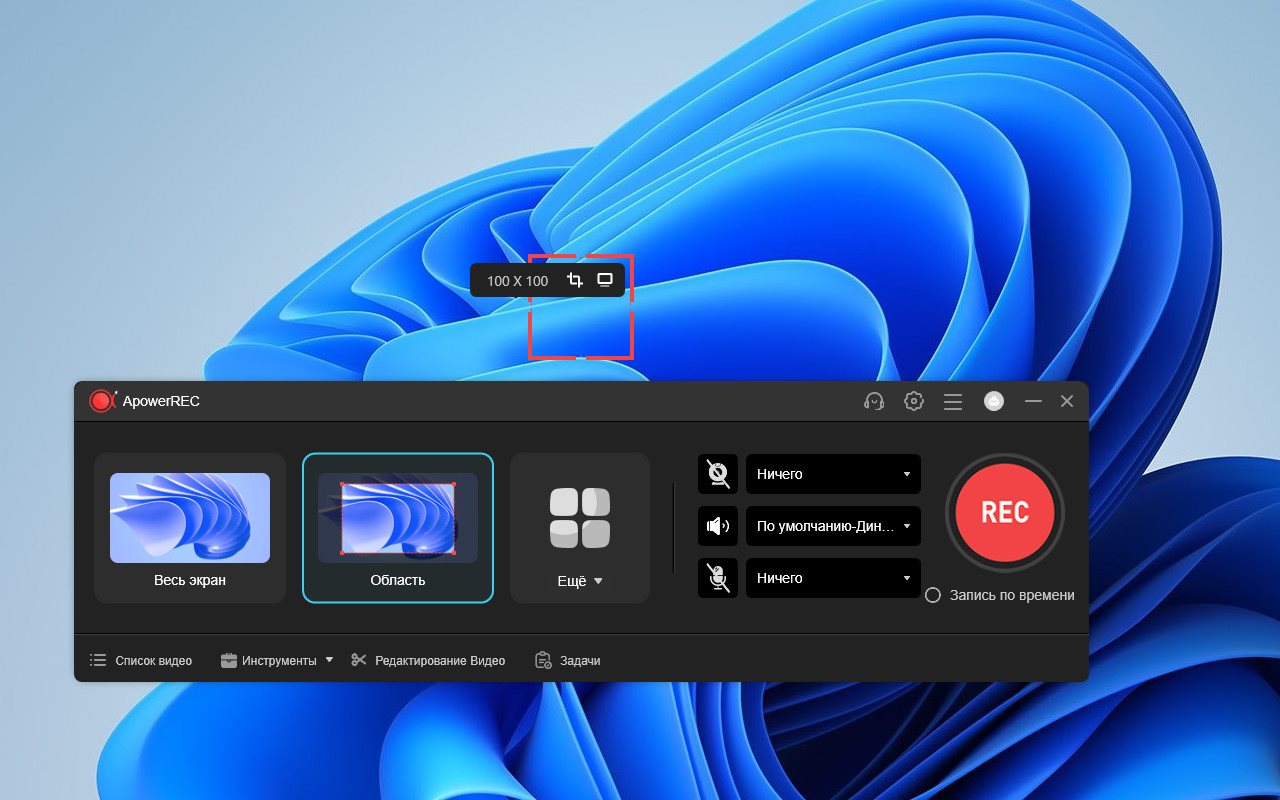Enable Запись по времени radio option

(x=933, y=595)
